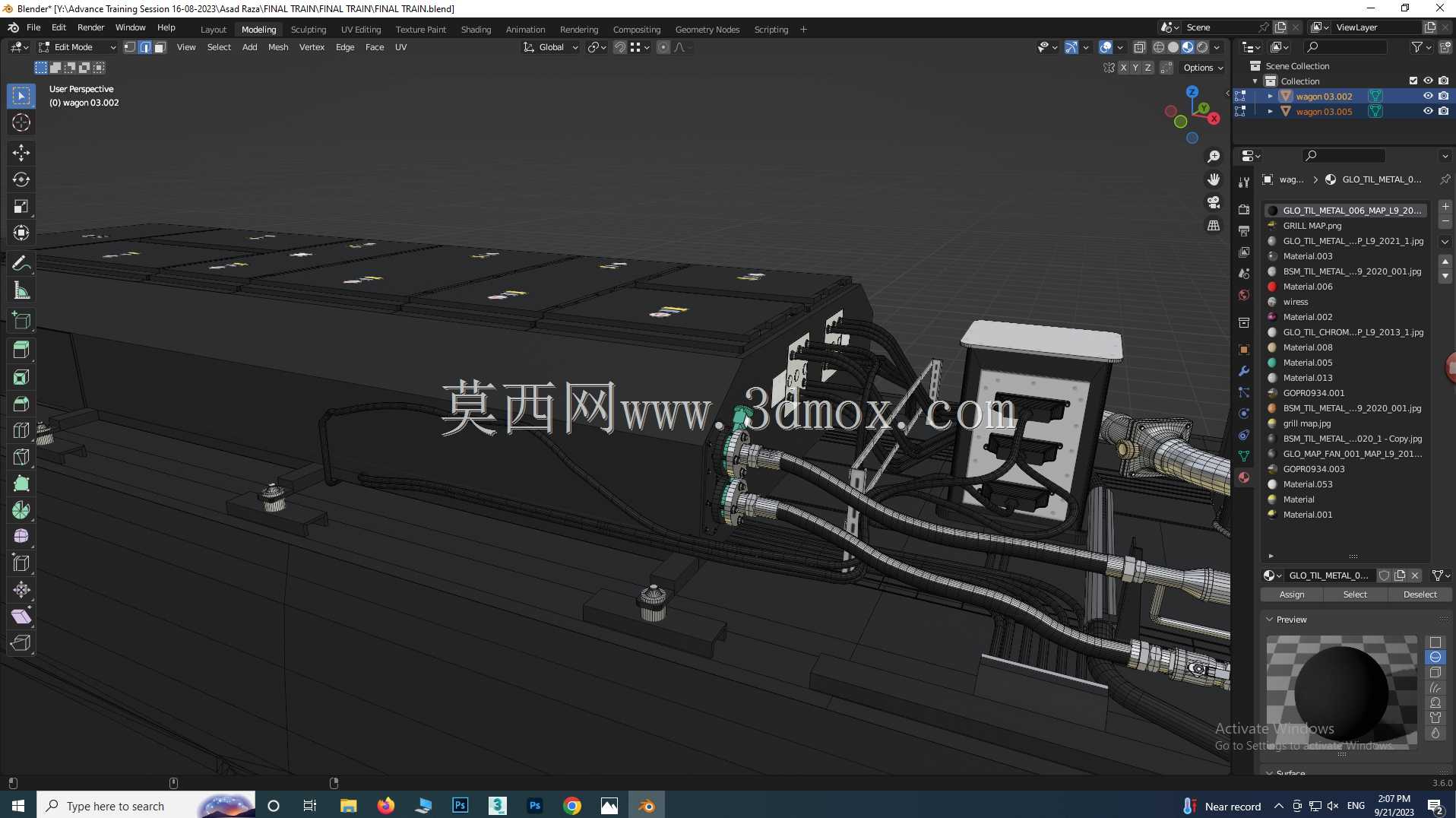1456x818 pixels.
Task: Select the Cursor tool in toolbar
Action: pyautogui.click(x=21, y=122)
